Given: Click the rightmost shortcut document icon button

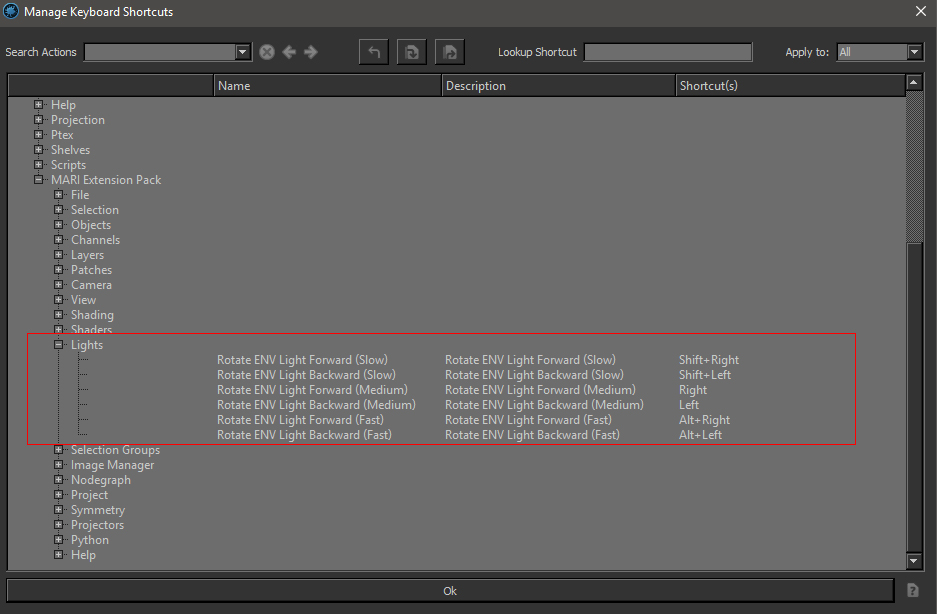Looking at the screenshot, I should 449,52.
